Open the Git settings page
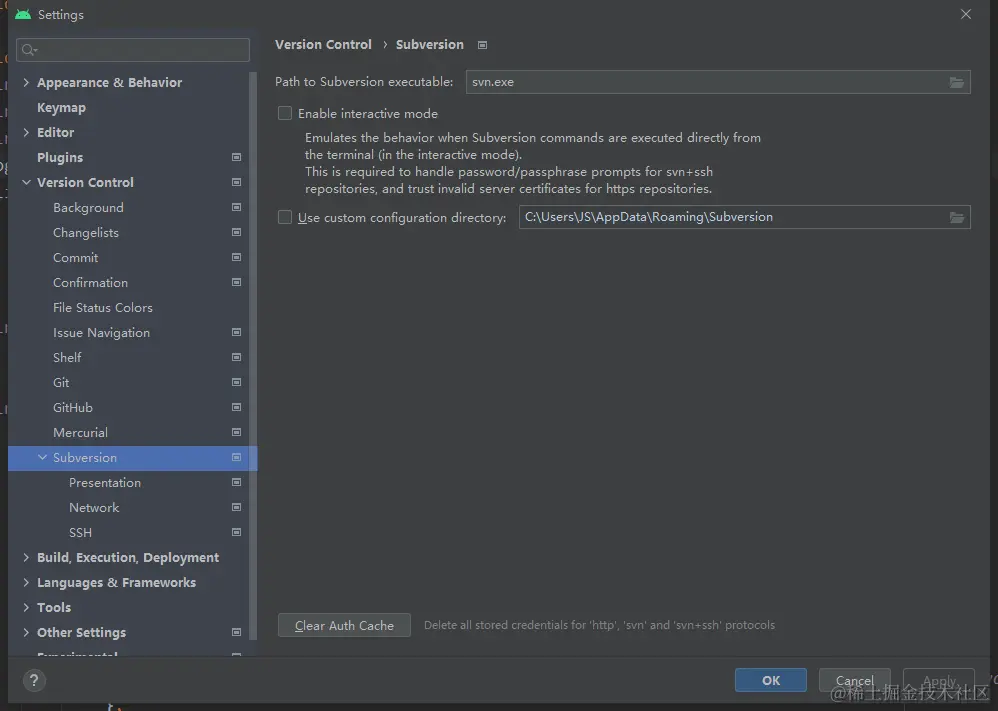 coord(61,382)
